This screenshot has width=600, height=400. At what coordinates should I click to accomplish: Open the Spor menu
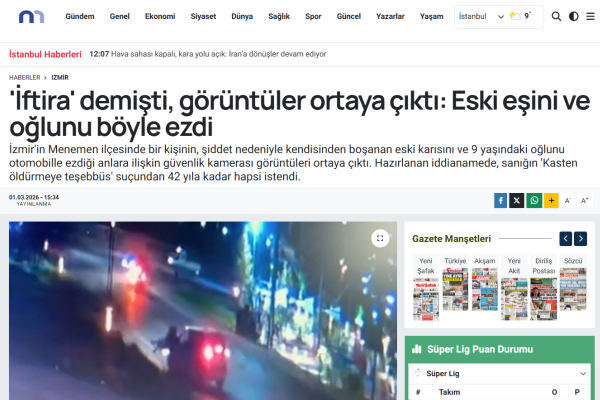coord(313,16)
